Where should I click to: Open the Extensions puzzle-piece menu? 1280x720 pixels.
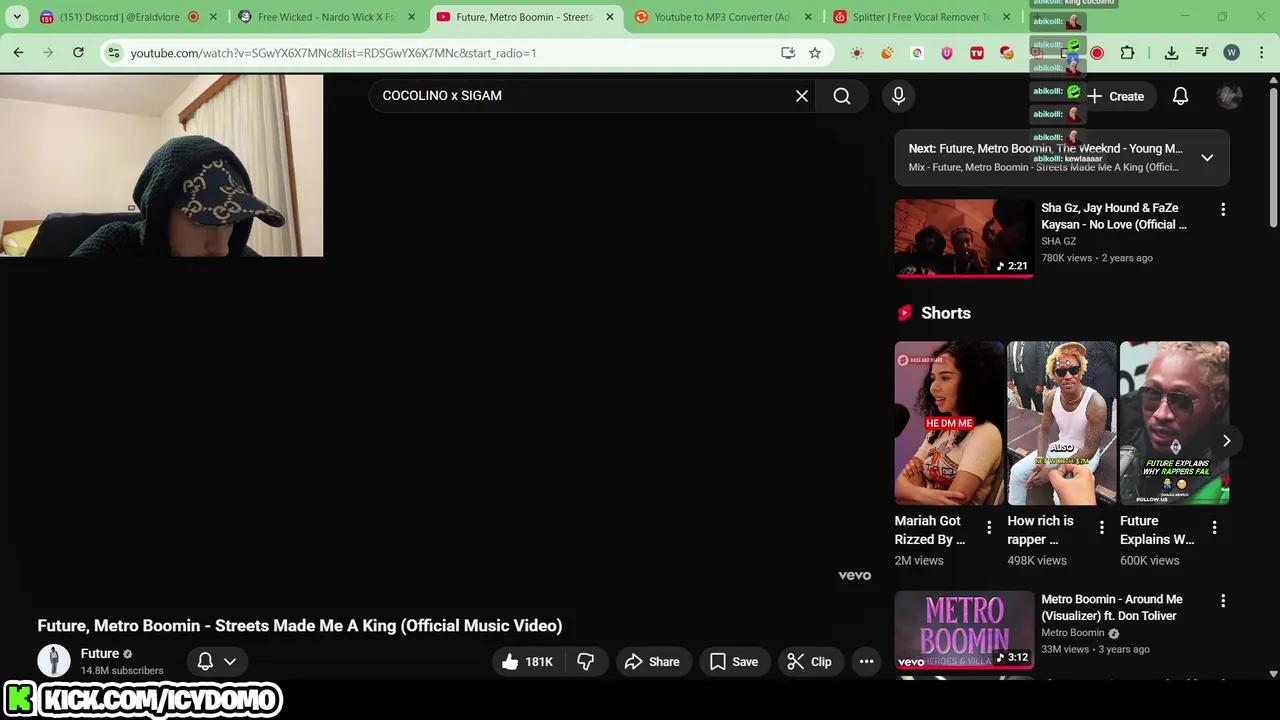(x=1127, y=53)
